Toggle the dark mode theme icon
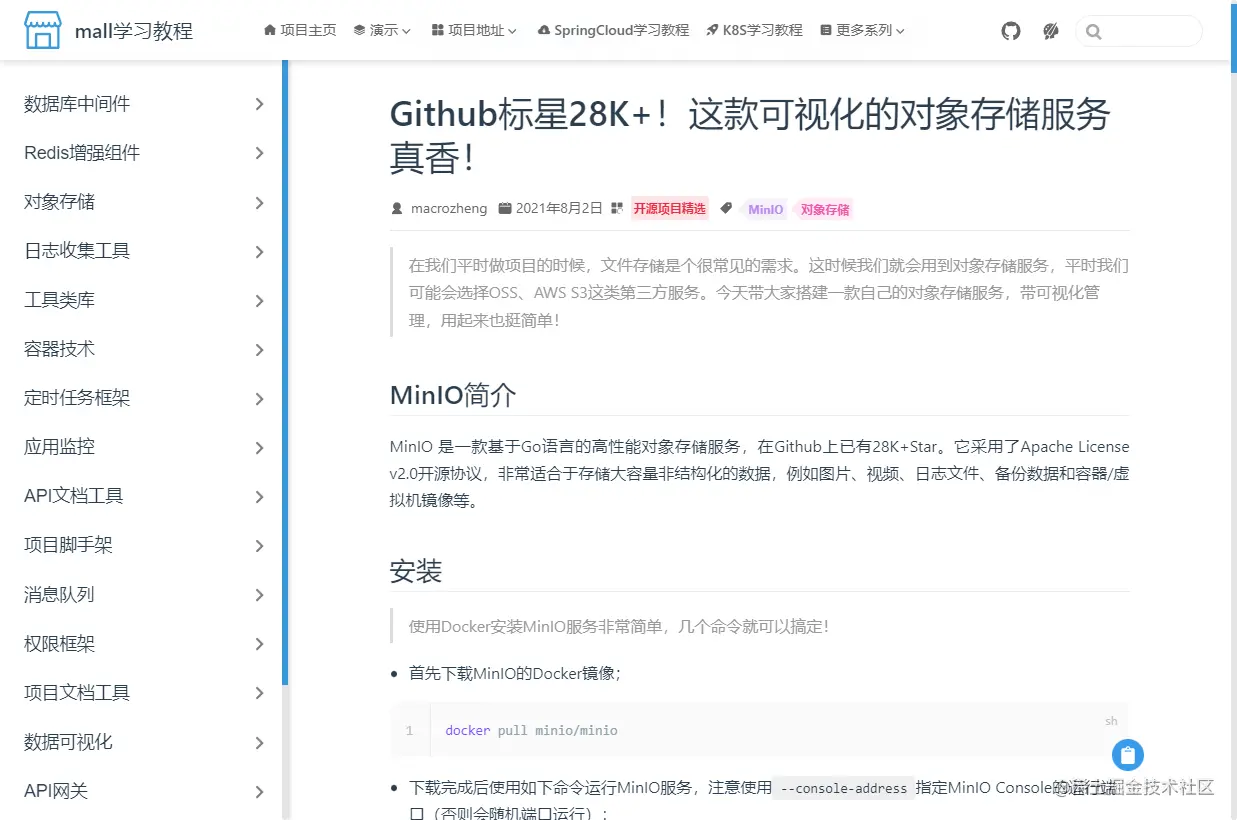Image resolution: width=1237 pixels, height=820 pixels. [x=1050, y=31]
